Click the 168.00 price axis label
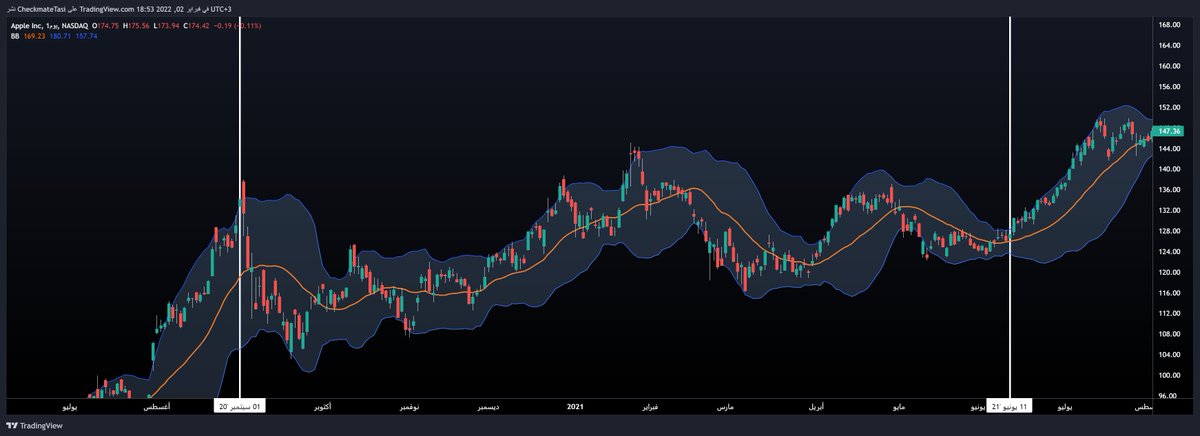This screenshot has height=436, width=1200. tap(1171, 25)
